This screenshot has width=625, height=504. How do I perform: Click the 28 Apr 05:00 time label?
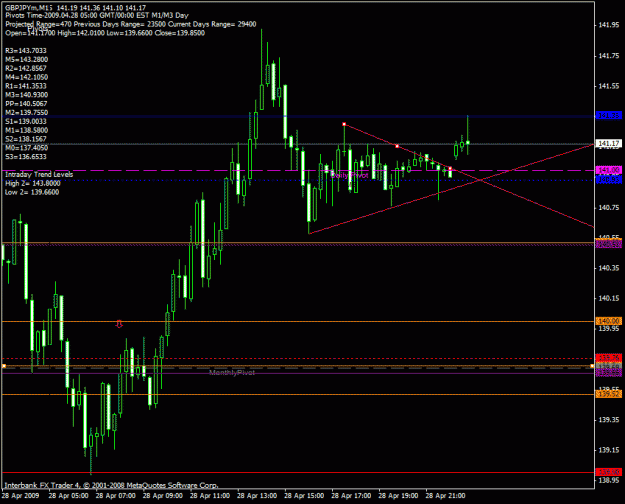pos(69,496)
